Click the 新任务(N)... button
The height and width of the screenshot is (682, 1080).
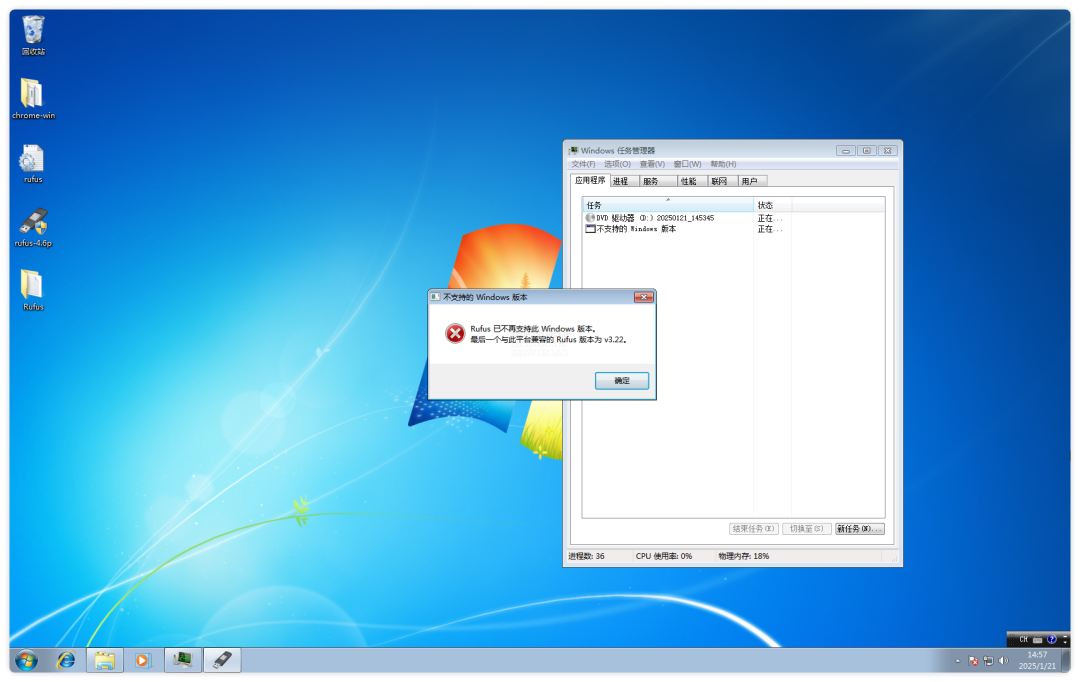859,529
